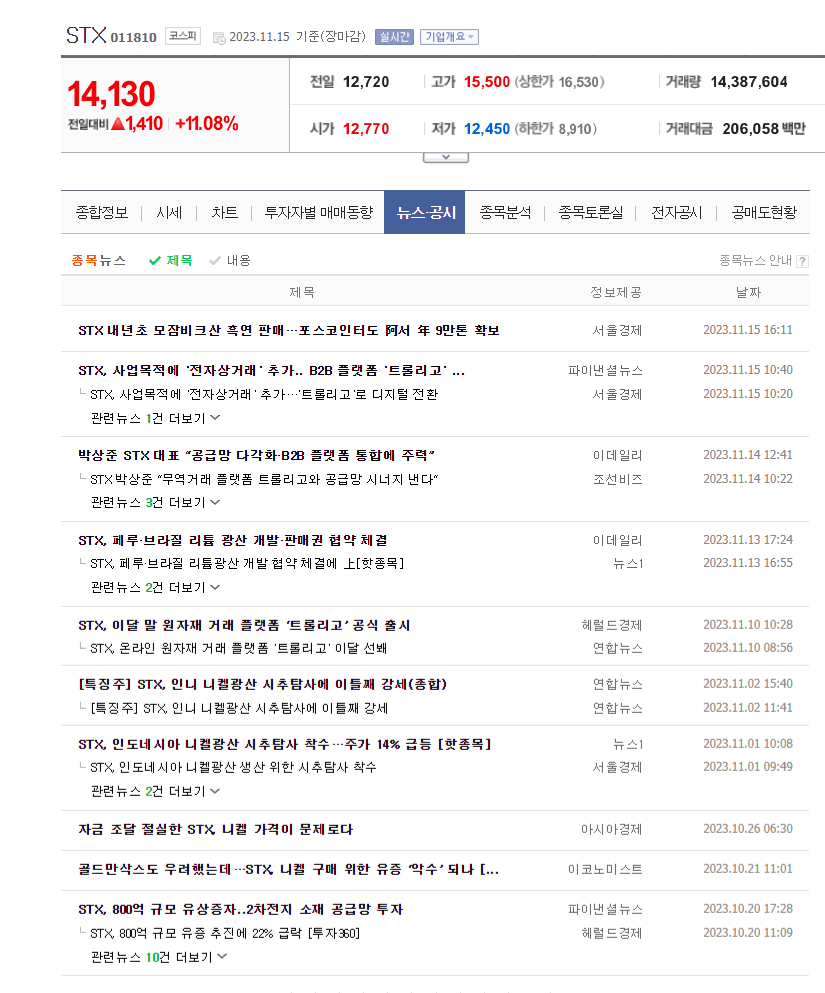Open sub-article 온라인 원자재 거래 플랫폼 이달 선봬
825x993 pixels.
point(238,648)
